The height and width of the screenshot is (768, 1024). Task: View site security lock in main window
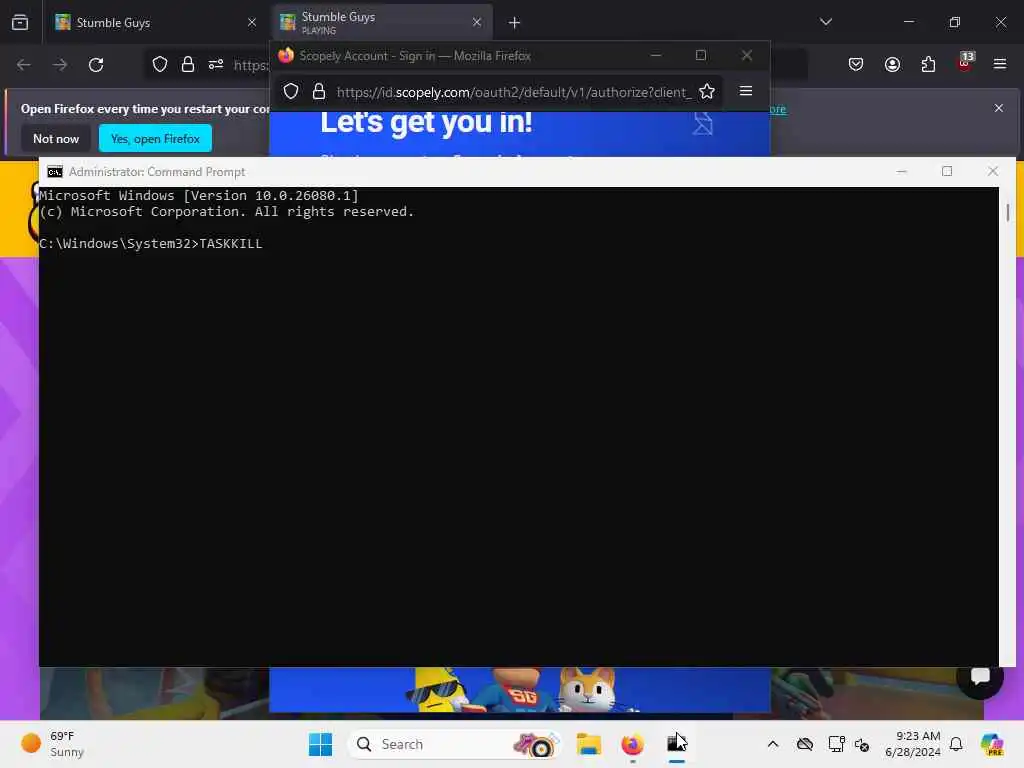[x=188, y=65]
